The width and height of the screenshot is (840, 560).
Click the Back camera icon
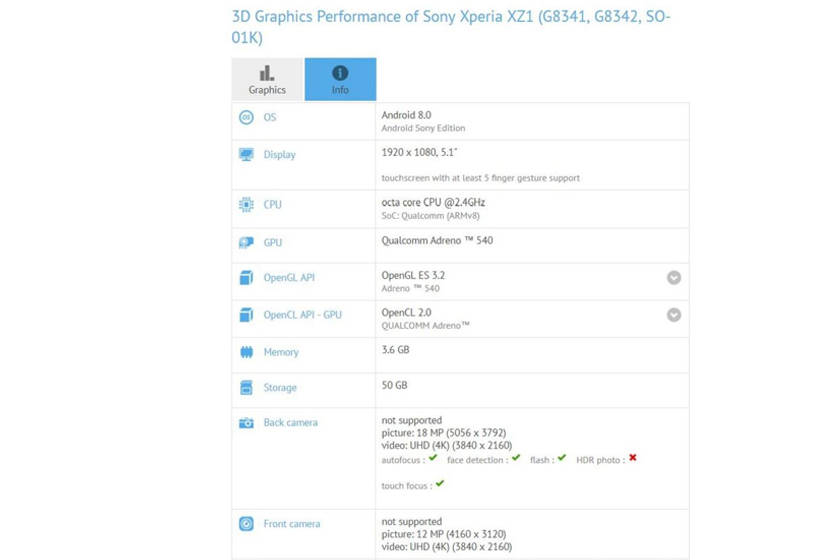coord(246,423)
